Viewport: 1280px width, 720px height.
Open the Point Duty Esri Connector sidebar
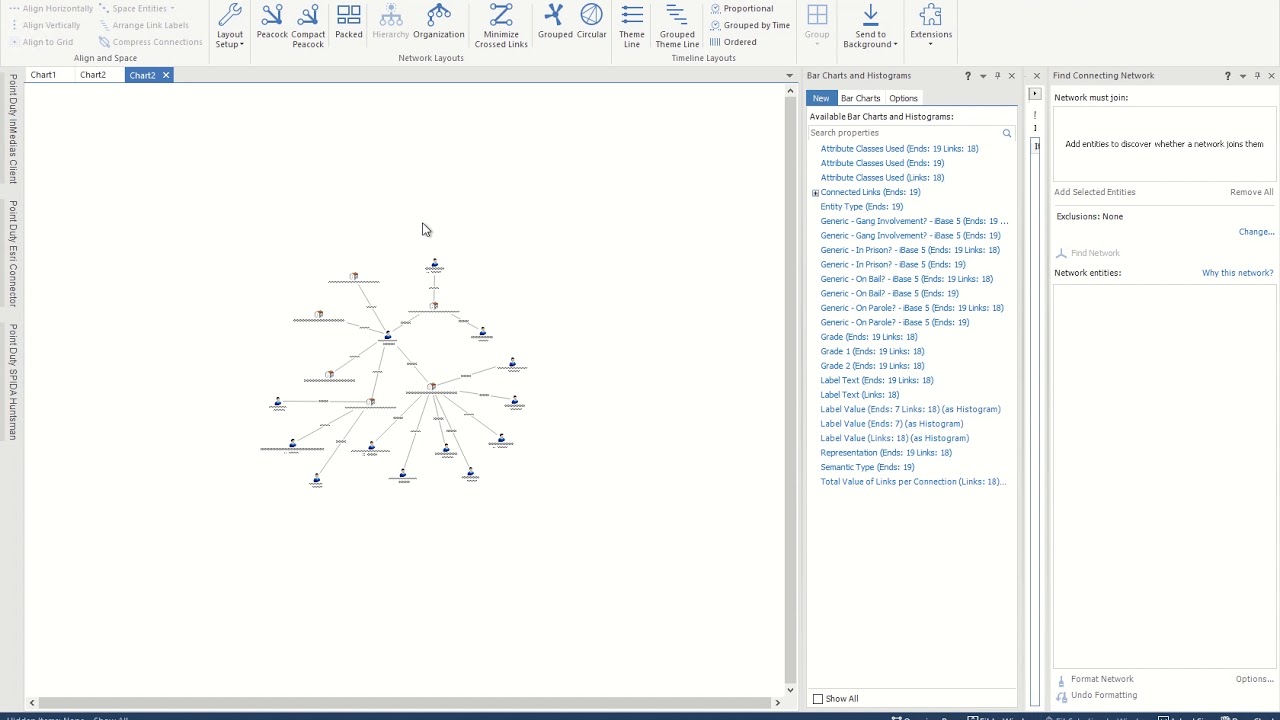pyautogui.click(x=13, y=253)
